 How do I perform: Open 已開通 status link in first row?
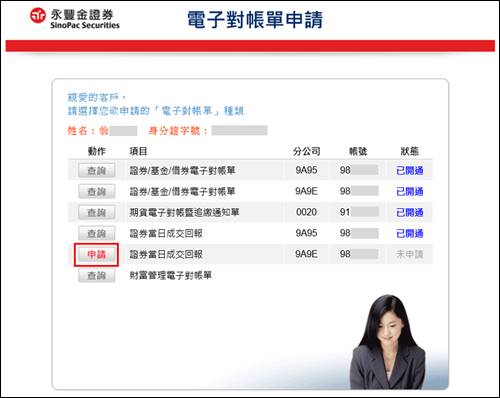(410, 171)
